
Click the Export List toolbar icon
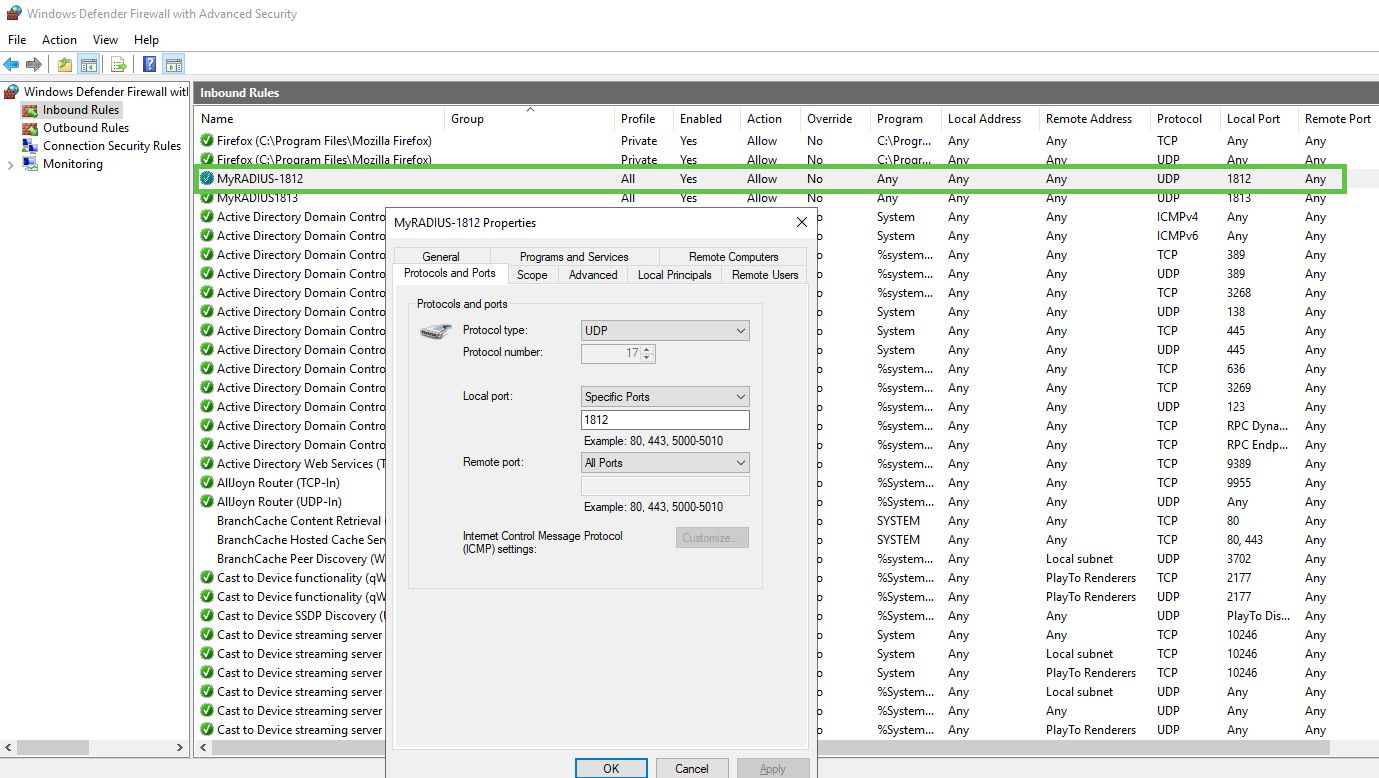point(119,65)
